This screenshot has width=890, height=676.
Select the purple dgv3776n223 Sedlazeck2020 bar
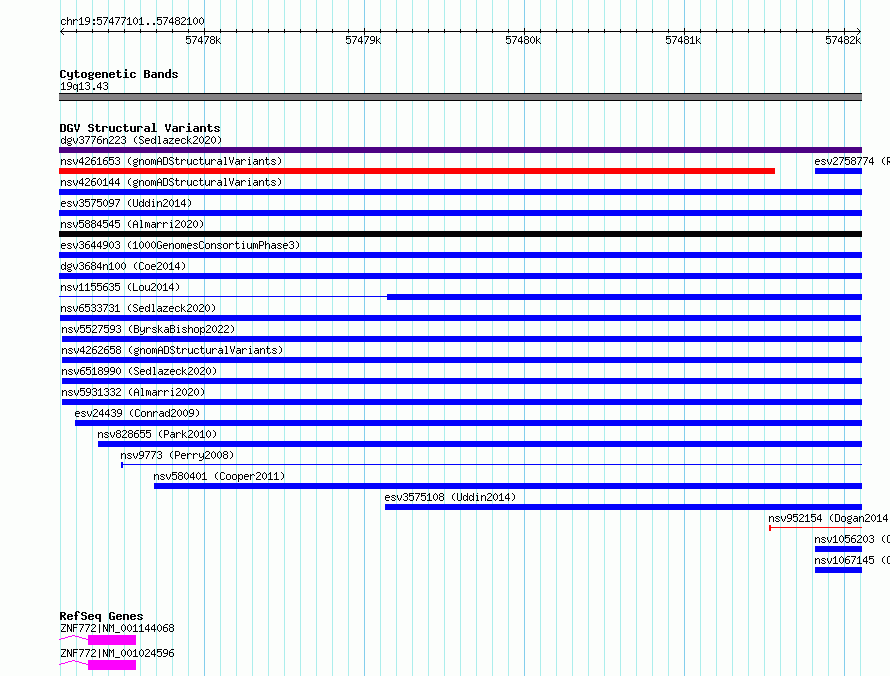click(460, 150)
